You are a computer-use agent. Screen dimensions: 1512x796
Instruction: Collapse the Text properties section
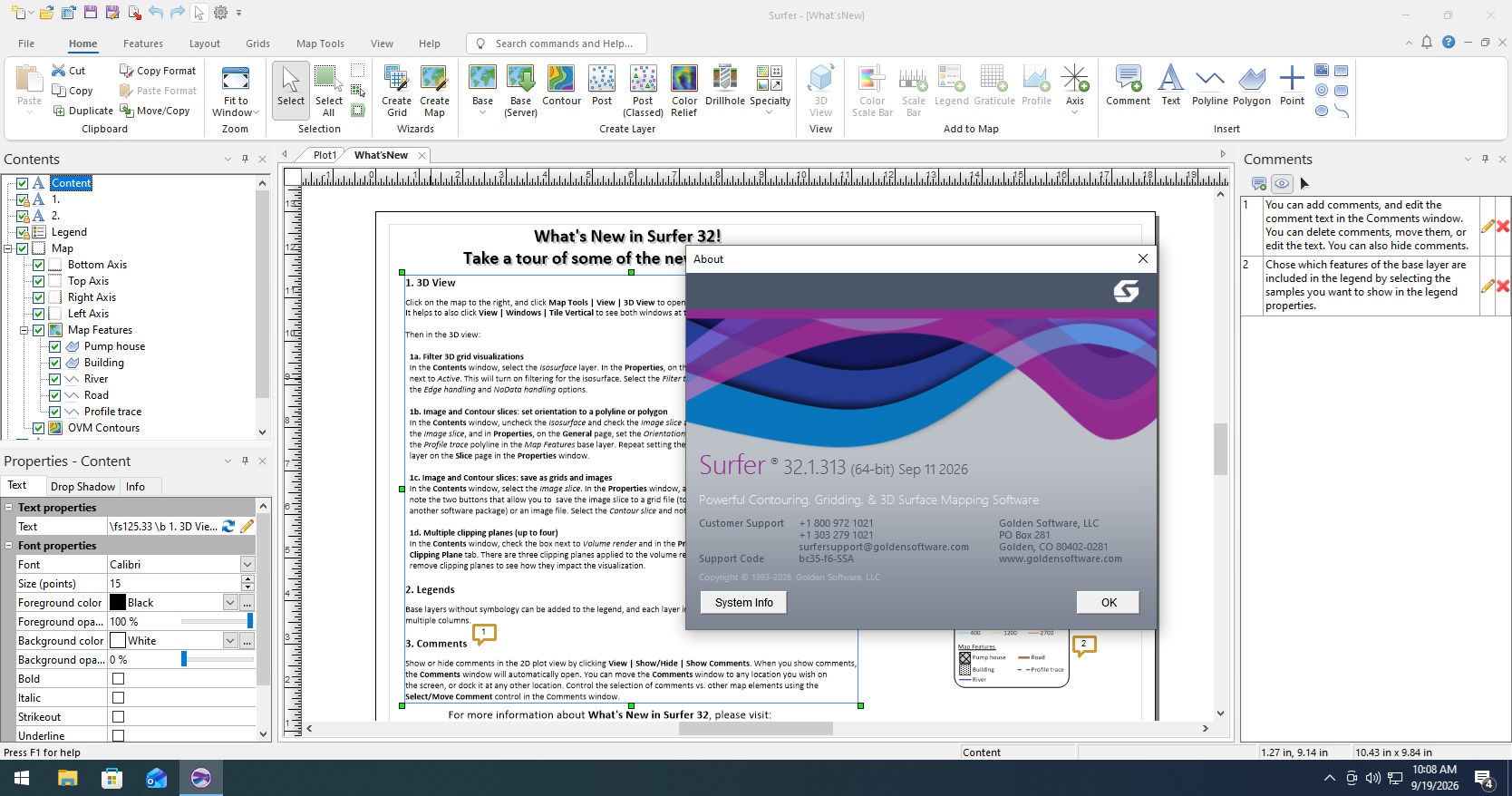[x=9, y=508]
